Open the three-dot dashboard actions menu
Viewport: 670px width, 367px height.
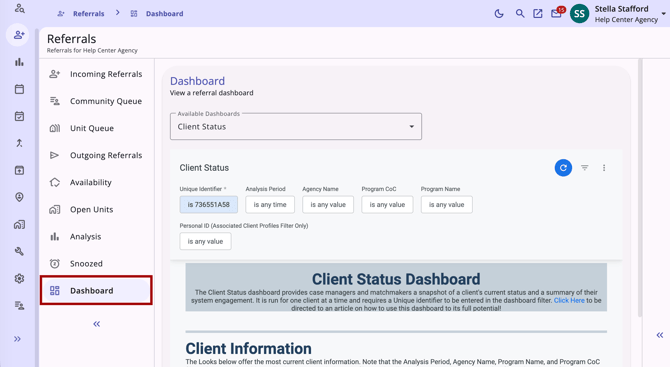pos(604,168)
